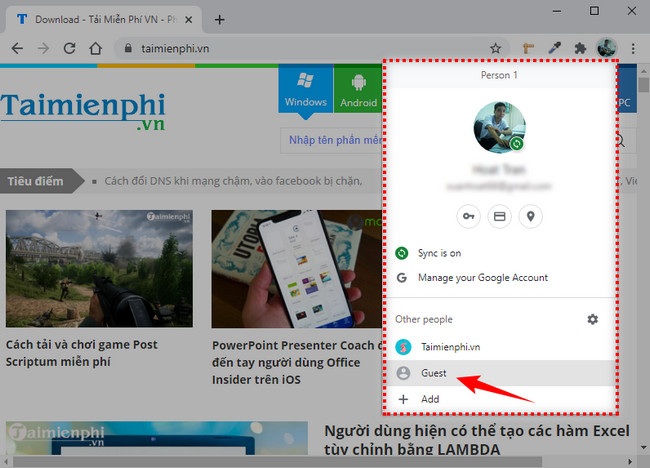The image size is (650, 468).
Task: Open manage people via the gear icon
Action: coord(593,319)
